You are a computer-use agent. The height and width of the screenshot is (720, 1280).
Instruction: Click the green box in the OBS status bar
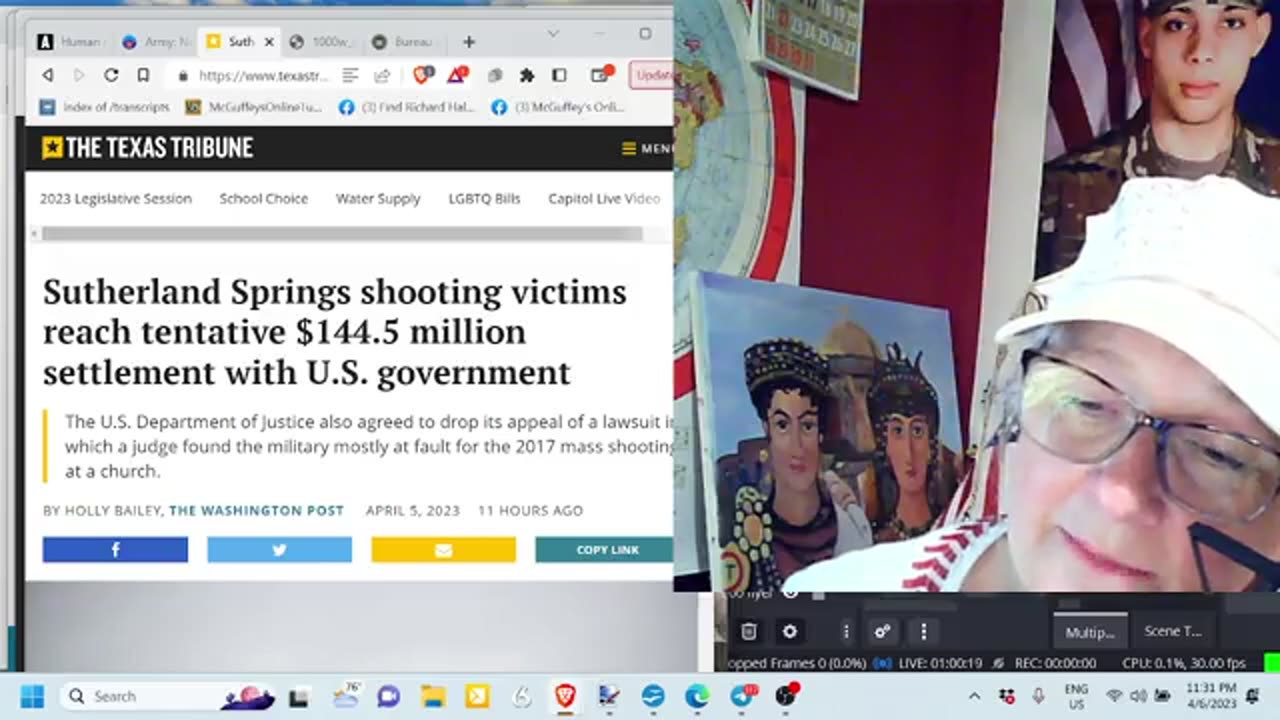click(x=1272, y=663)
